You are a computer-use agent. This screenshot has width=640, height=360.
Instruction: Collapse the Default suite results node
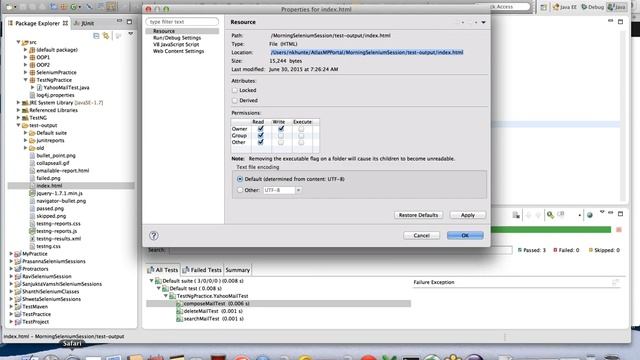[151, 281]
